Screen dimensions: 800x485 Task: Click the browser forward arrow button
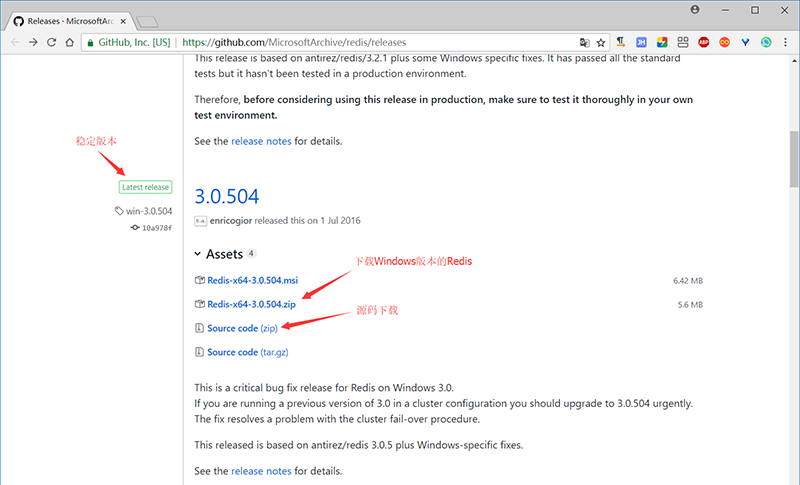click(x=34, y=42)
